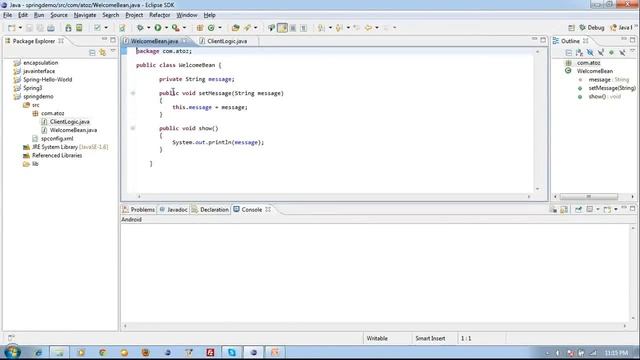
Task: Select setMessage(String) in Outline
Action: tap(611, 88)
